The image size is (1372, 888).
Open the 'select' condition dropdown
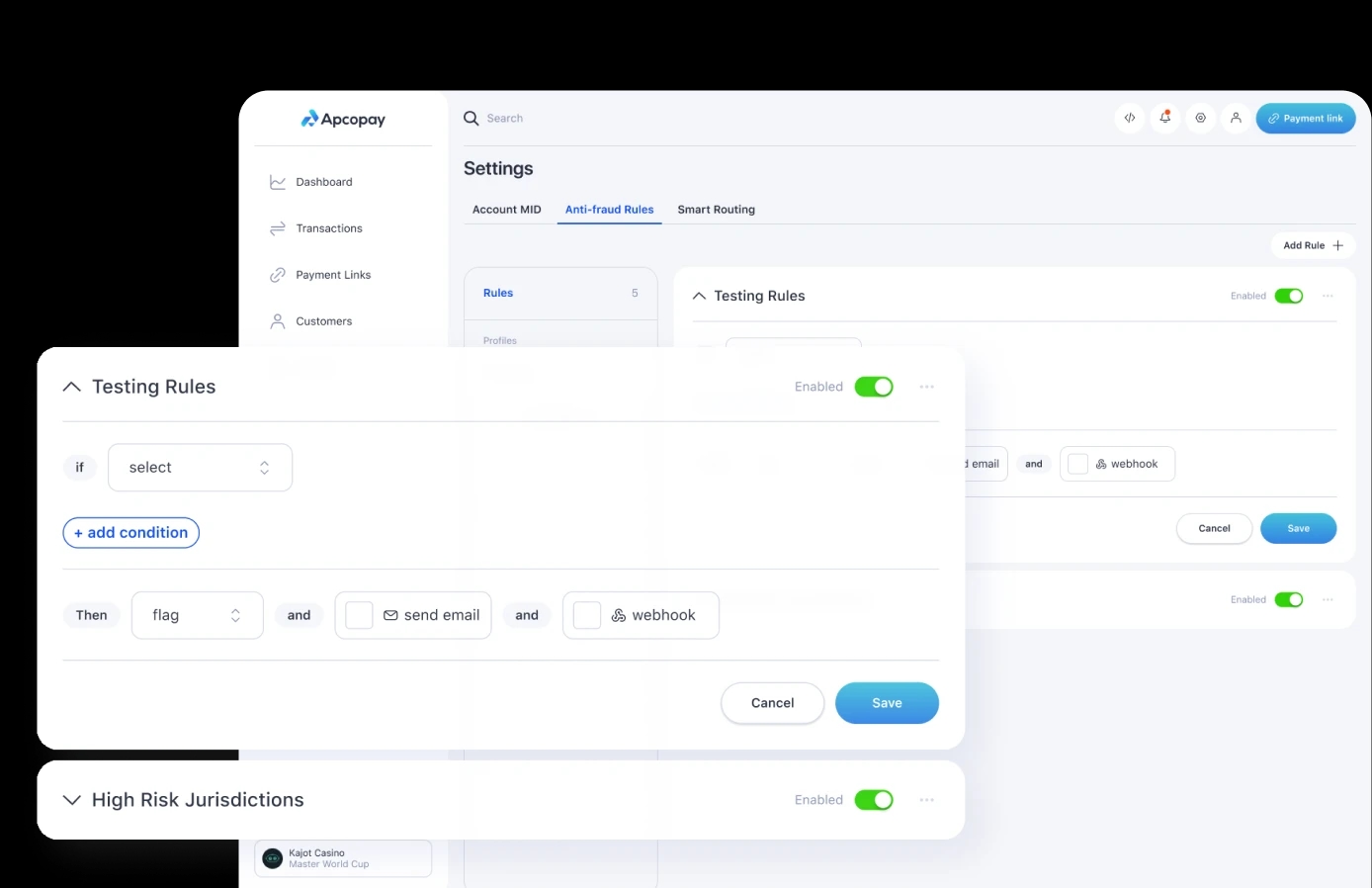coord(200,468)
